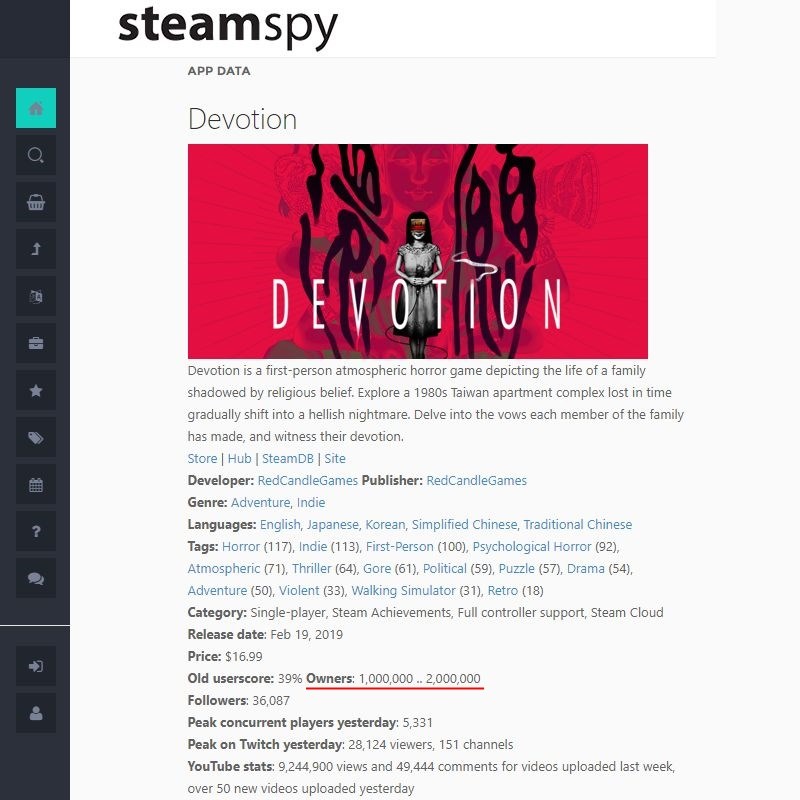The height and width of the screenshot is (800, 800).
Task: Open the search icon in sidebar
Action: point(36,155)
